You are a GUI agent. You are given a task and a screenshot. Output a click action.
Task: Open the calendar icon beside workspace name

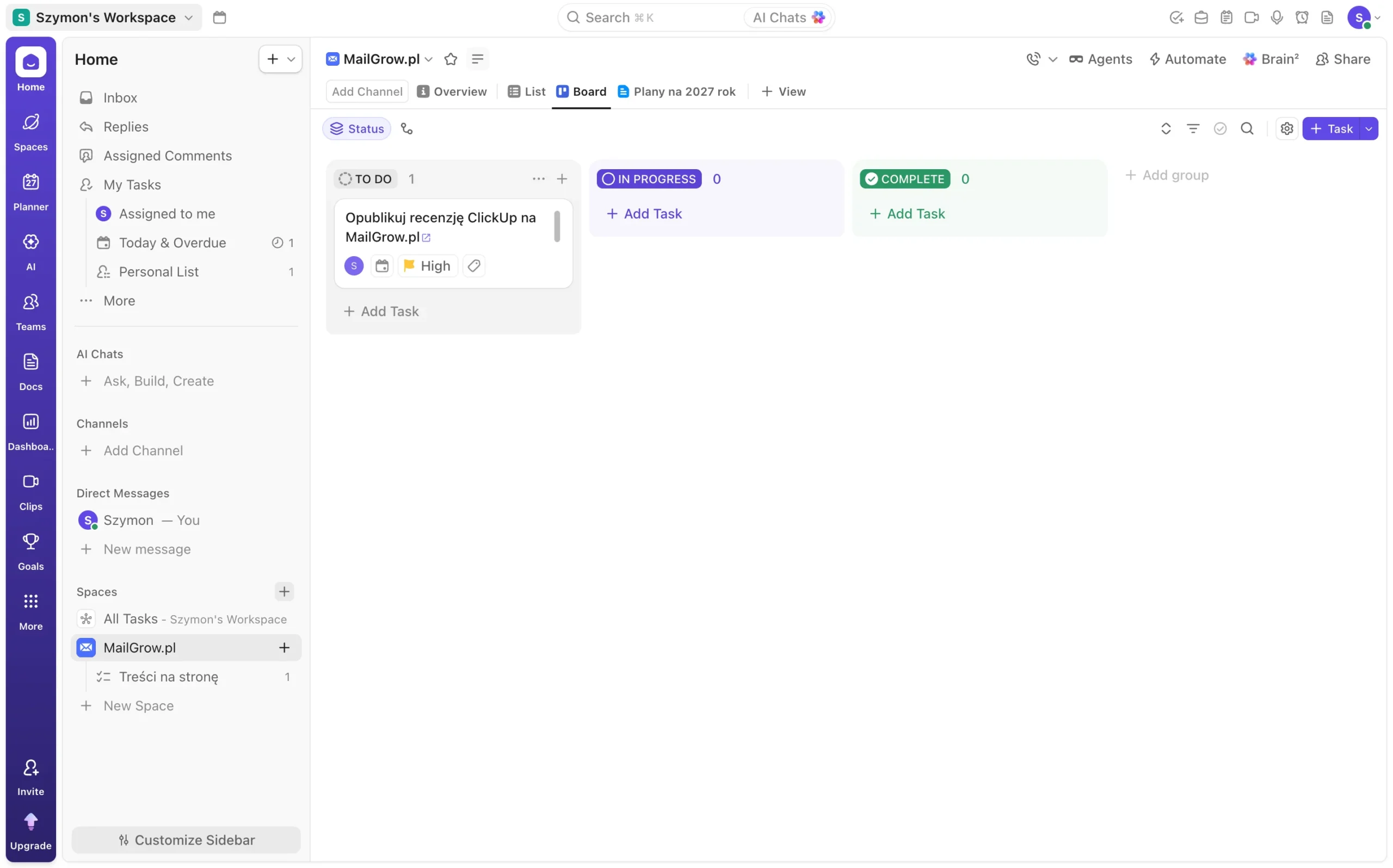pyautogui.click(x=219, y=17)
